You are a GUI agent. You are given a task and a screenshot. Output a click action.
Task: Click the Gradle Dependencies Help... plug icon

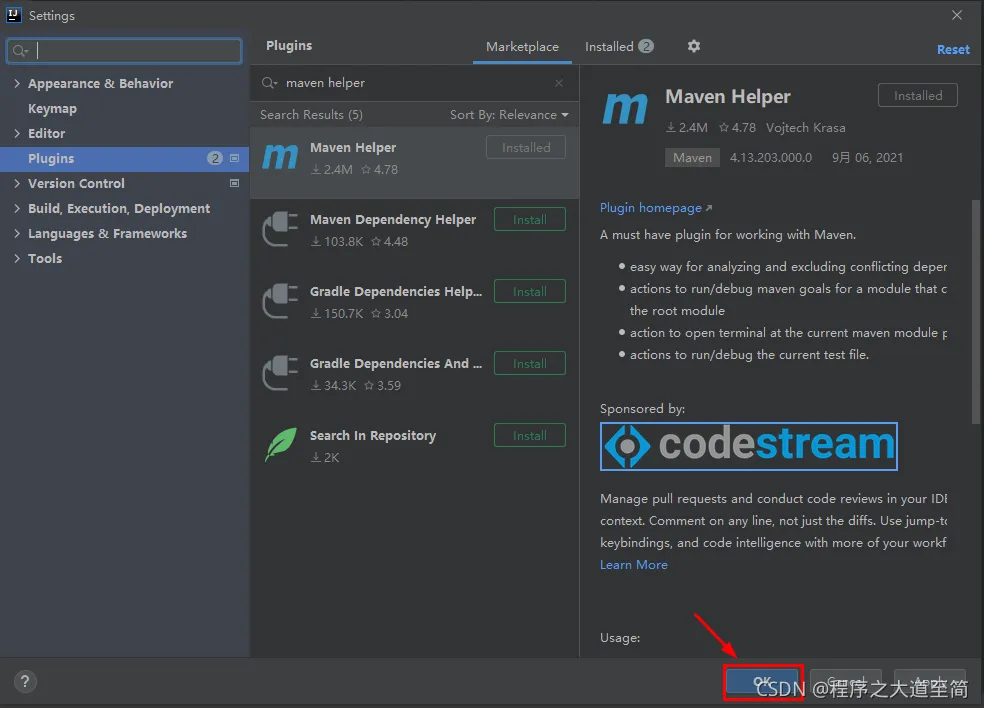[280, 301]
